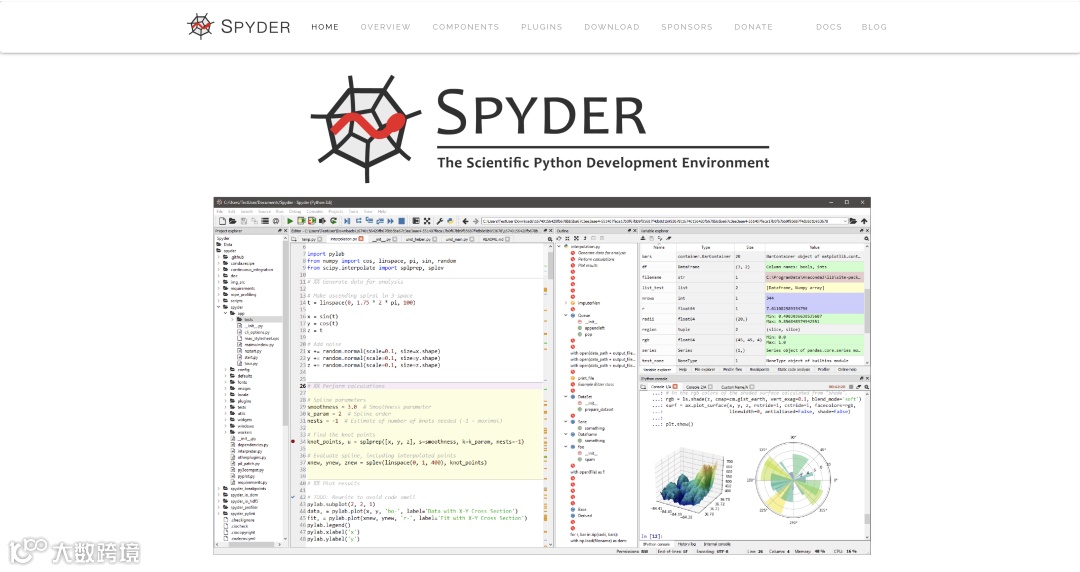Click the polar bar chart in console

point(793,480)
